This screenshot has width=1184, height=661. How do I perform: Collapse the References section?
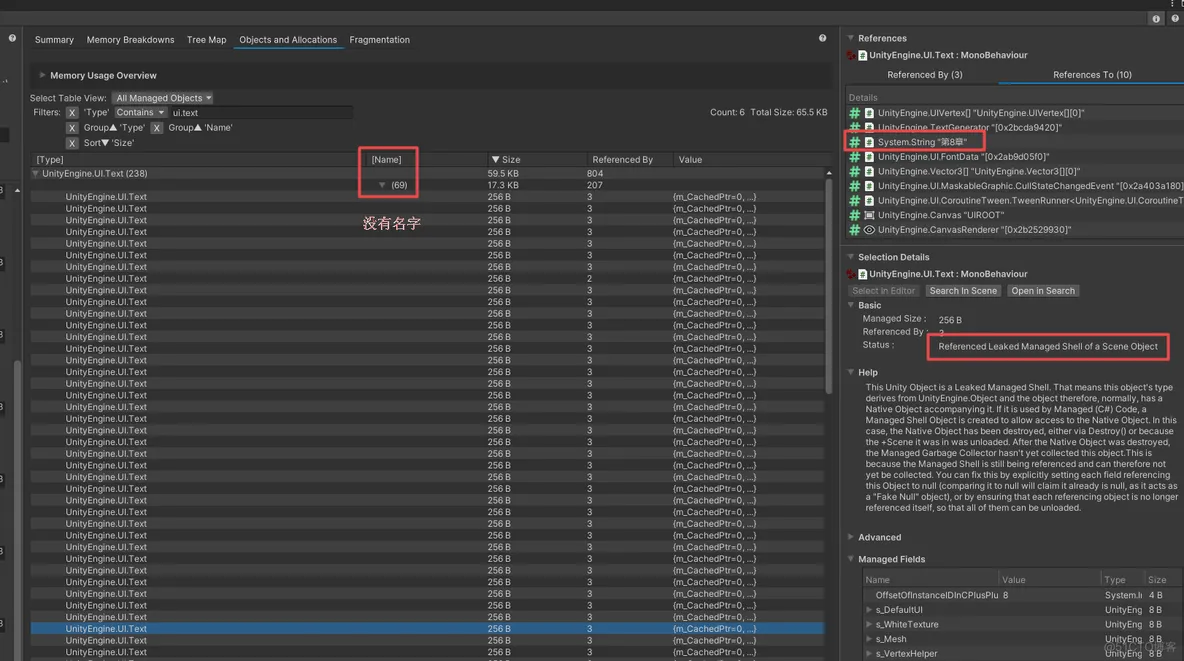coord(851,38)
